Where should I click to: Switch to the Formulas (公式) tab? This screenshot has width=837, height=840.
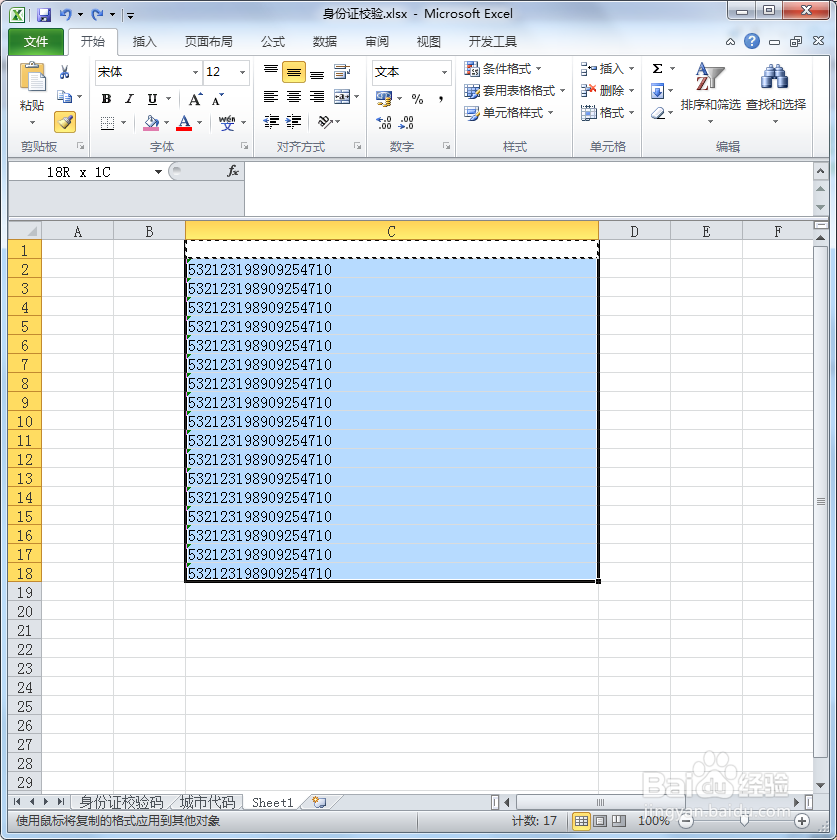[x=273, y=42]
